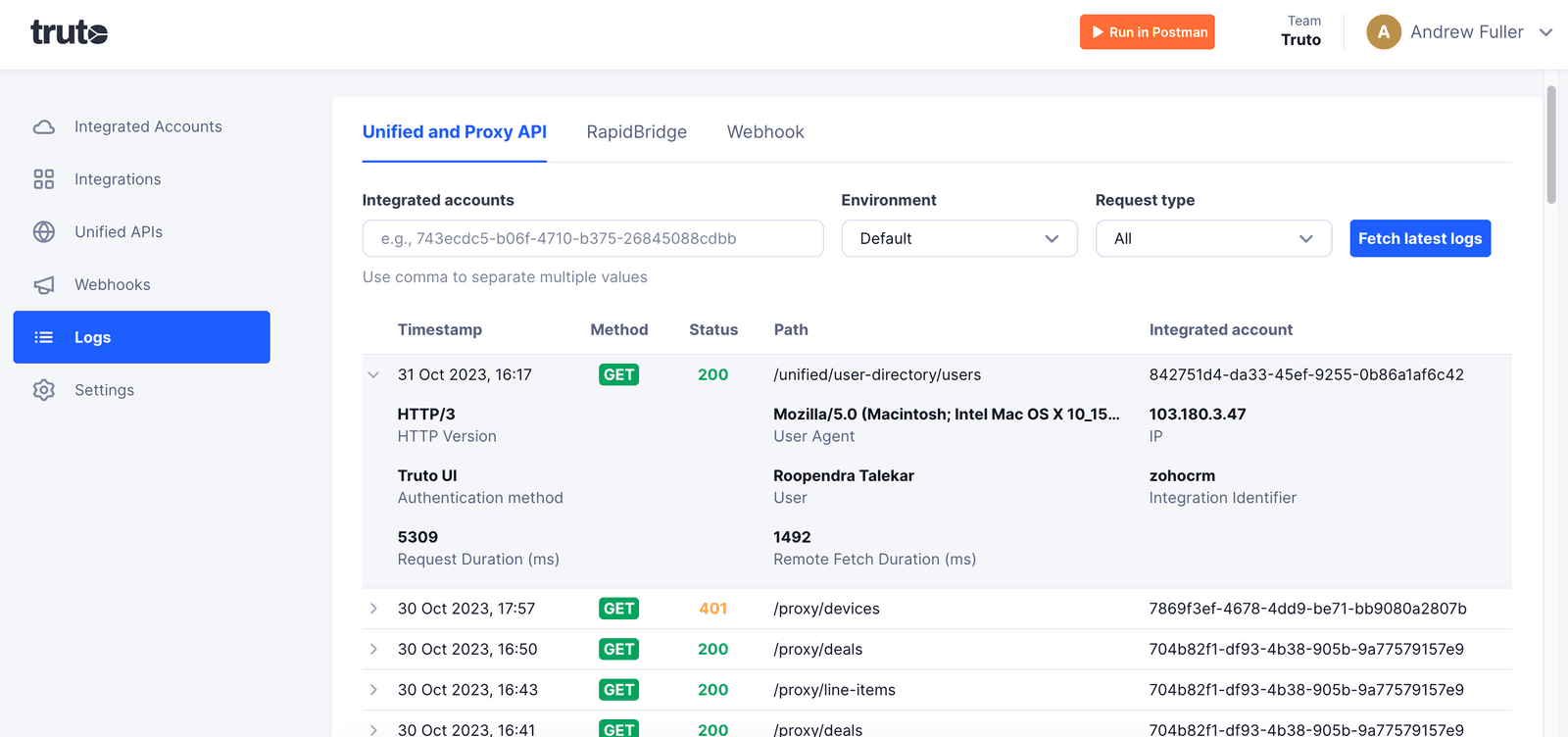This screenshot has width=1568, height=737.
Task: Switch to the Webhook tab
Action: 765,132
